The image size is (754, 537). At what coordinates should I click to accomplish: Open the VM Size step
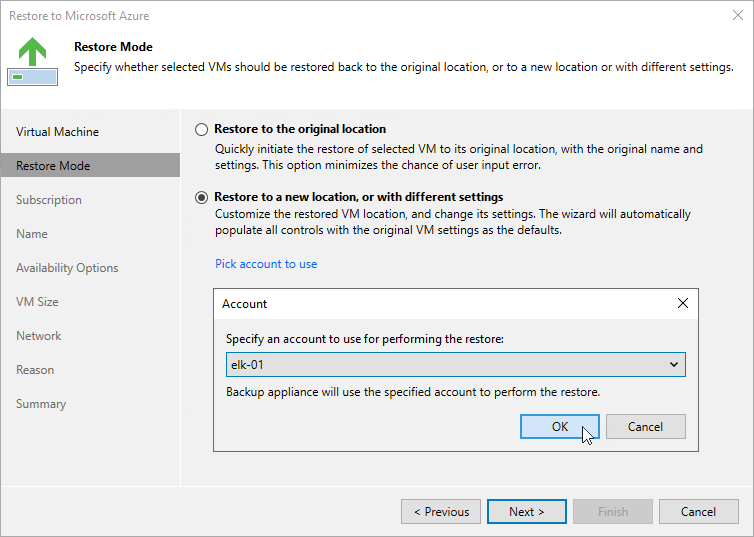[37, 302]
